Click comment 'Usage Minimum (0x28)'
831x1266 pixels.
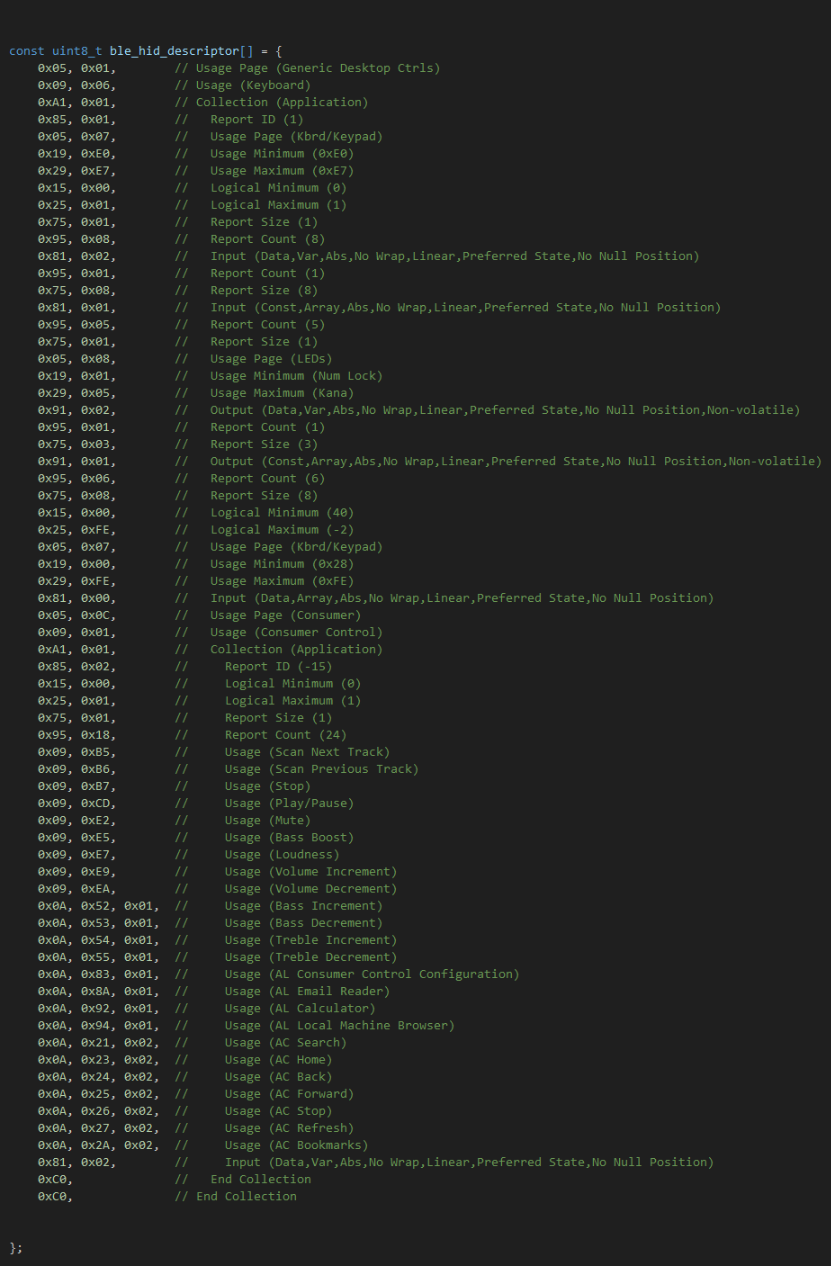282,563
